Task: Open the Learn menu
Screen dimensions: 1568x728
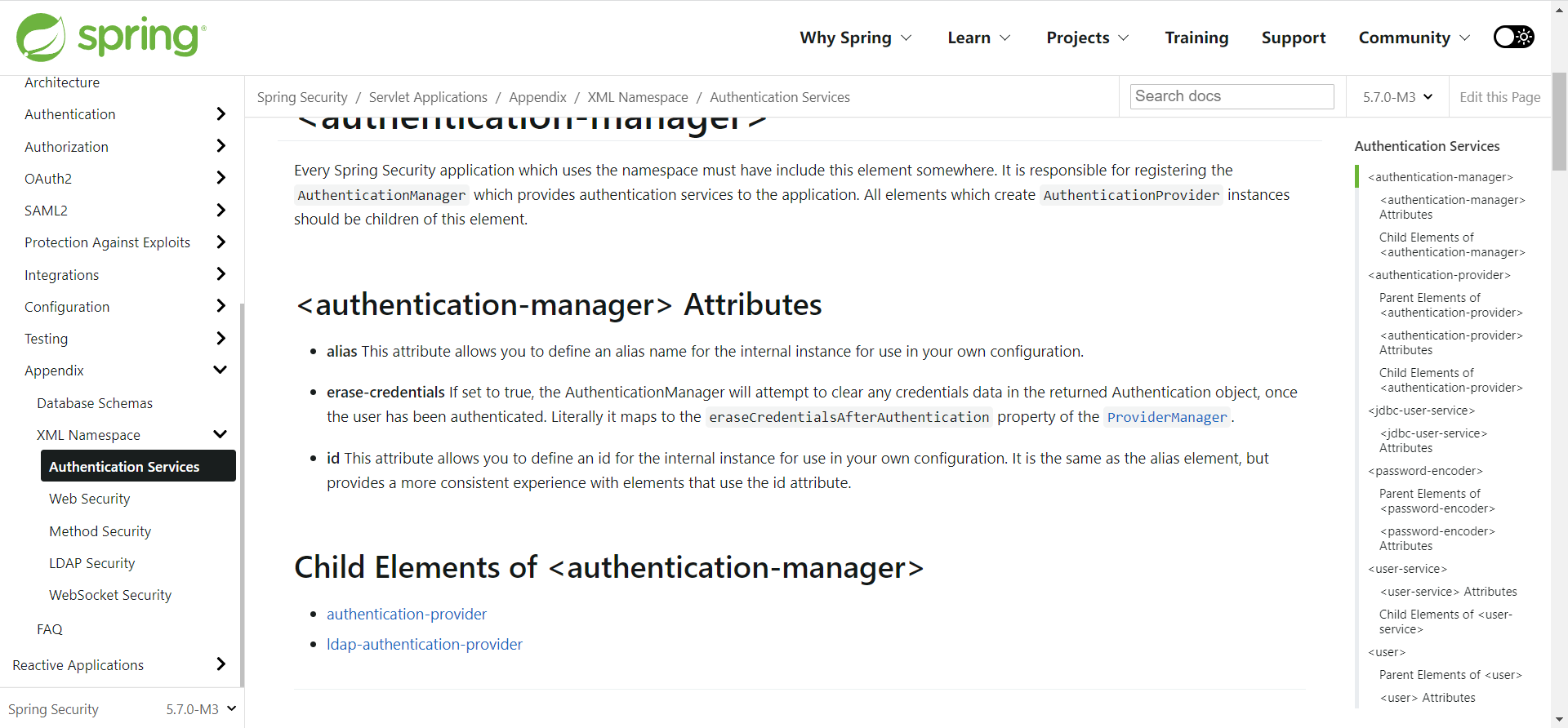Action: [978, 38]
